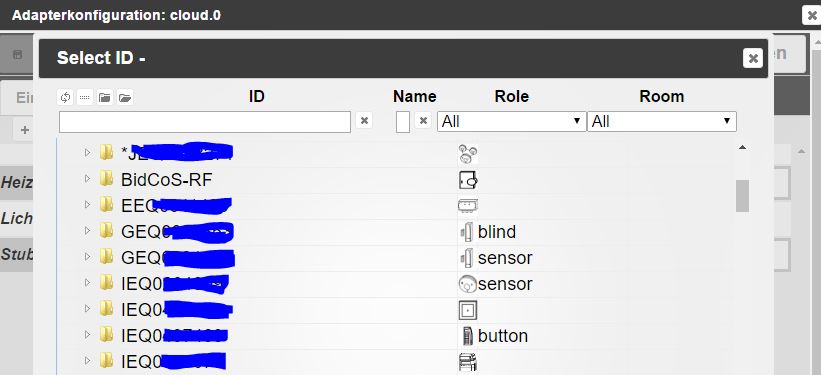The image size is (821, 375).
Task: Click the list scrollbar thumb
Action: click(742, 196)
